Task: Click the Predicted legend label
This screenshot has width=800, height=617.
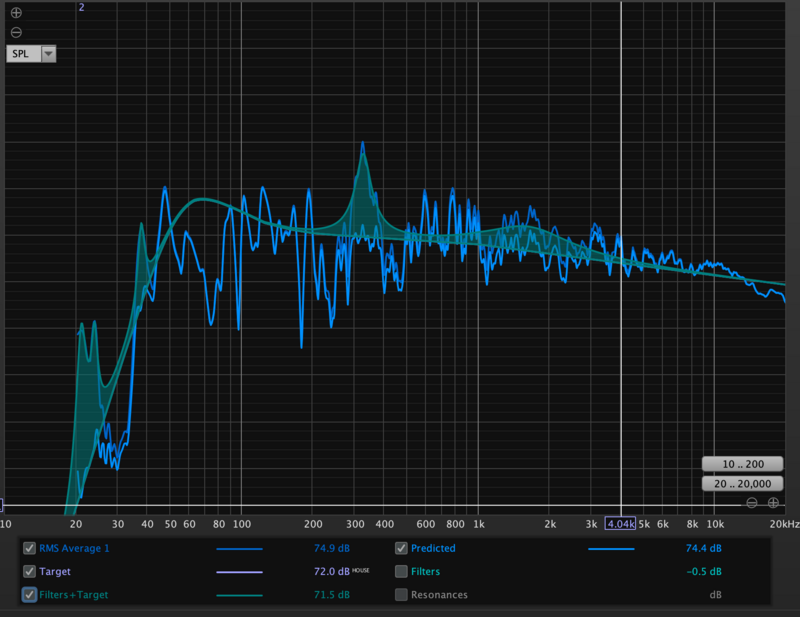Action: (x=433, y=548)
